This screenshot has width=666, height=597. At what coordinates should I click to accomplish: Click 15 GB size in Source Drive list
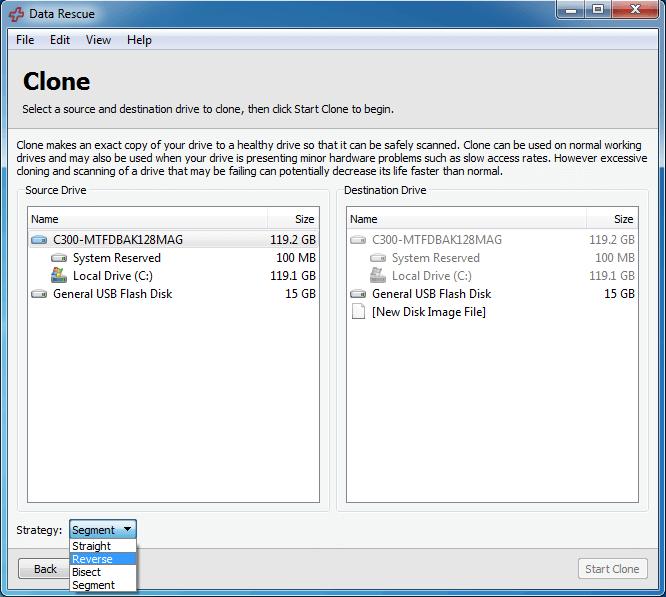pos(301,294)
